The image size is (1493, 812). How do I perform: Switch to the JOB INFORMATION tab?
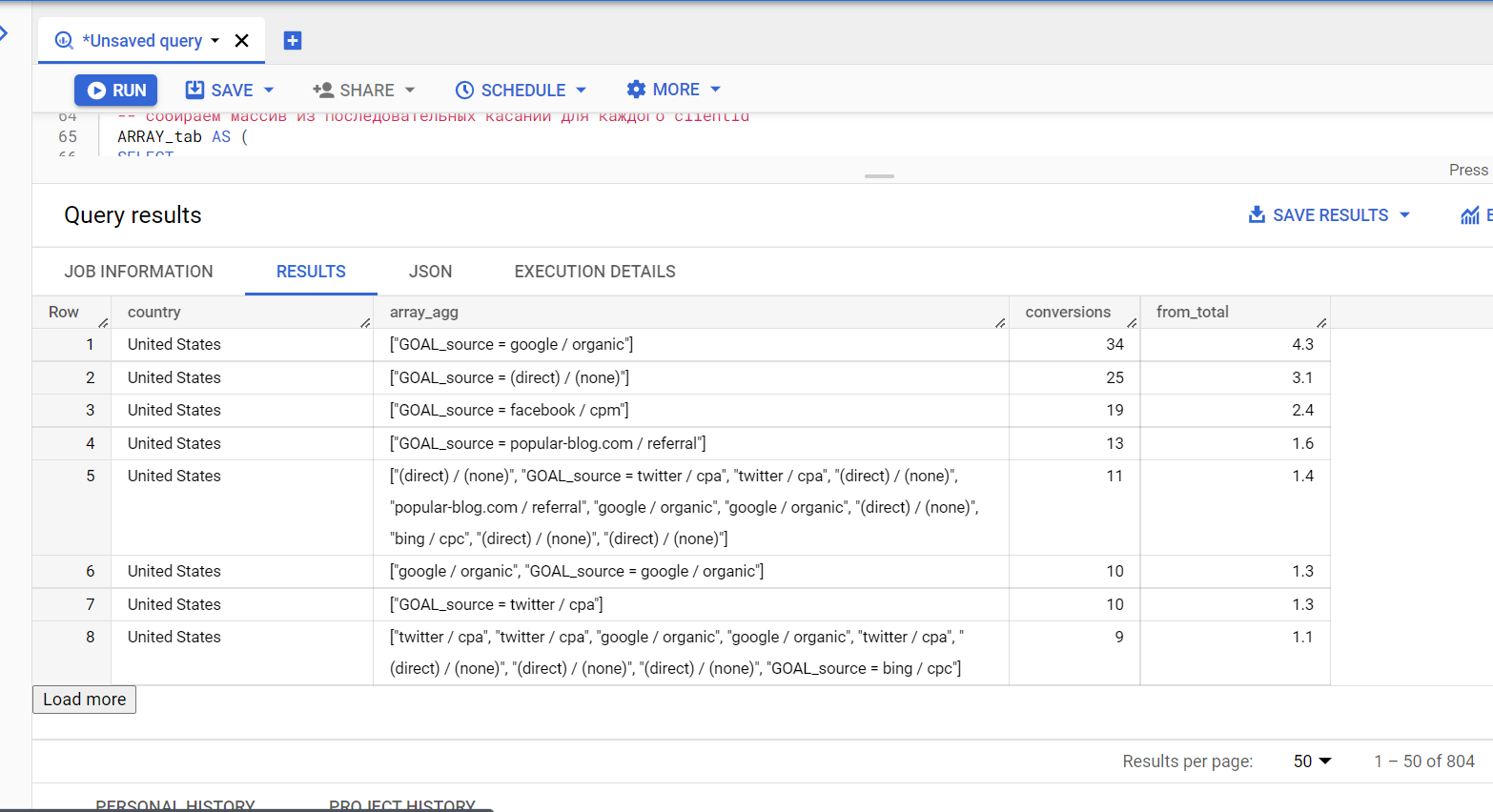[x=139, y=272]
